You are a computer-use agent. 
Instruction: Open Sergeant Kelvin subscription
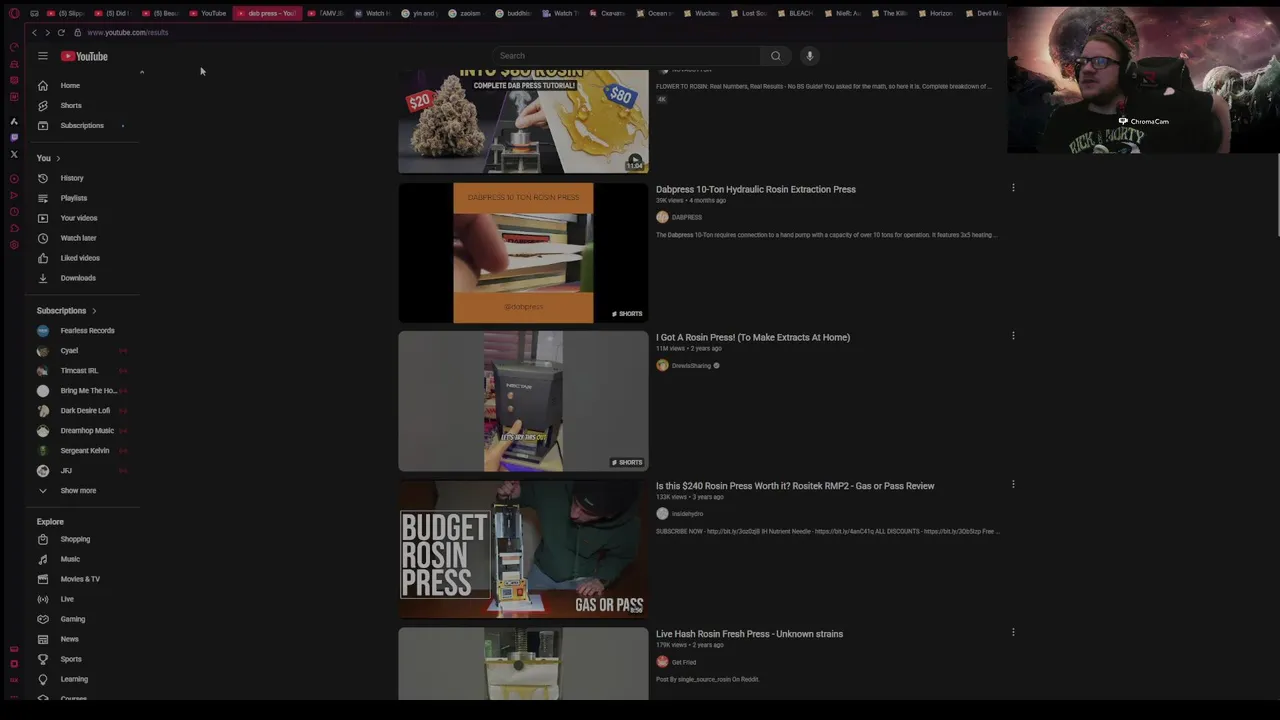tap(83, 451)
